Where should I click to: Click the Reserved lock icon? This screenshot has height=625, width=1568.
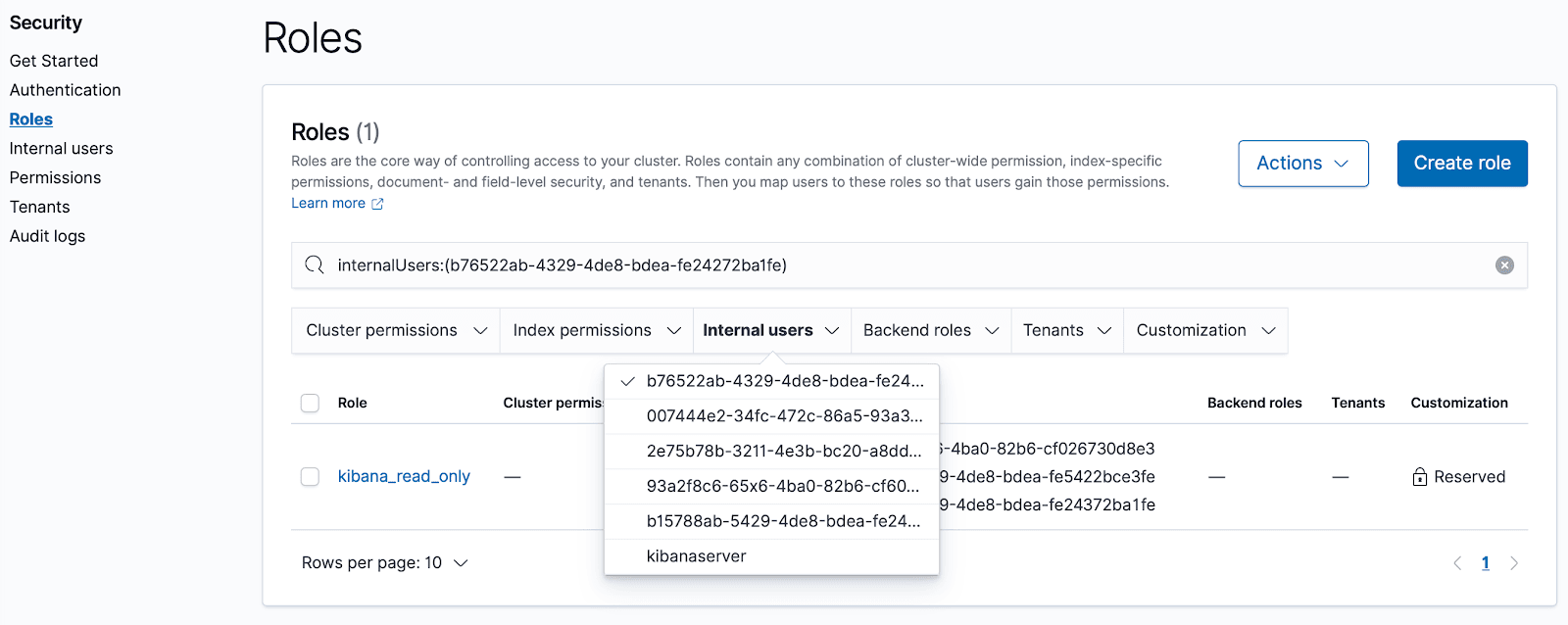1419,477
